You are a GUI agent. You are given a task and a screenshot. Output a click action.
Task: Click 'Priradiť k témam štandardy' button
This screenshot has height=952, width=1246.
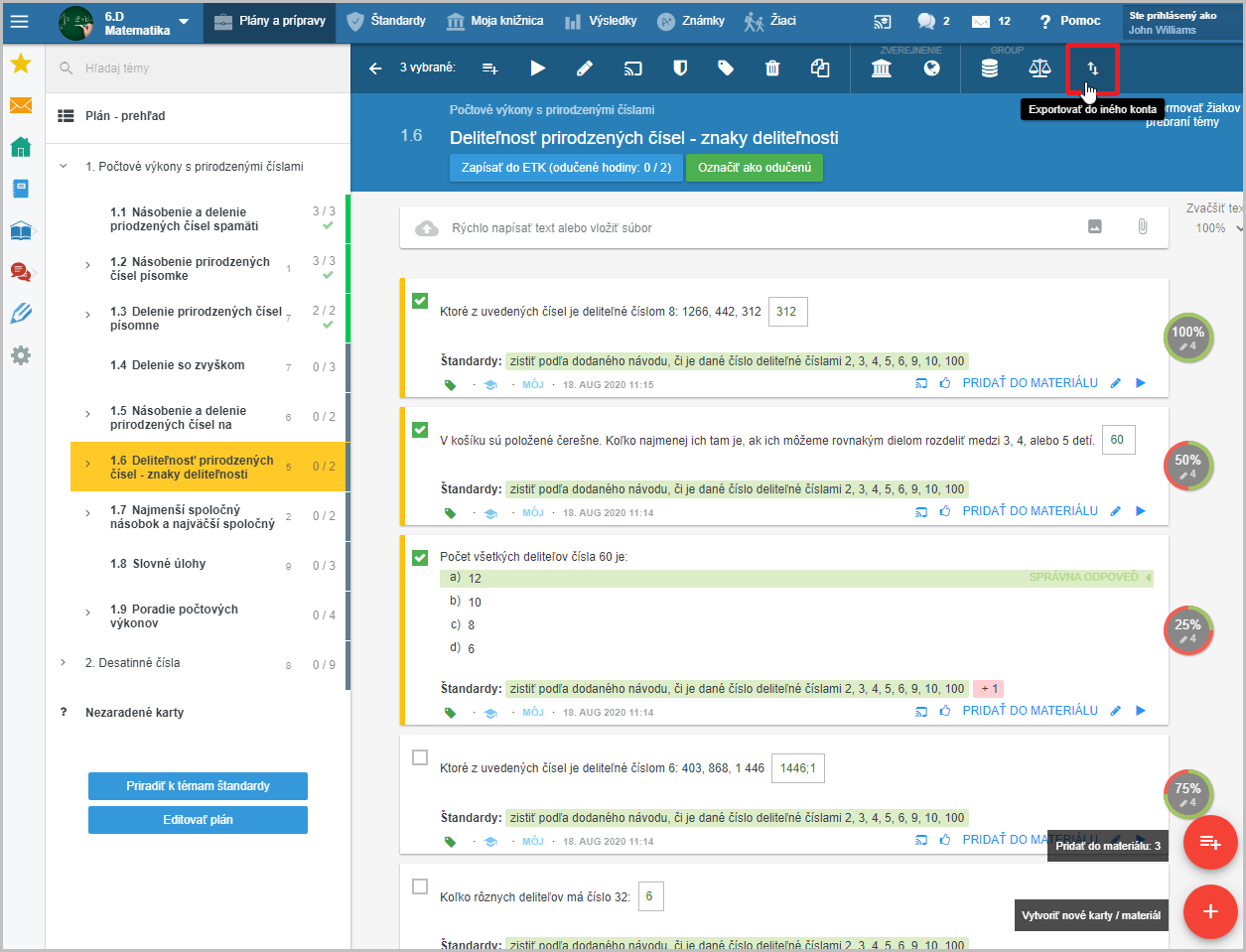click(x=198, y=786)
